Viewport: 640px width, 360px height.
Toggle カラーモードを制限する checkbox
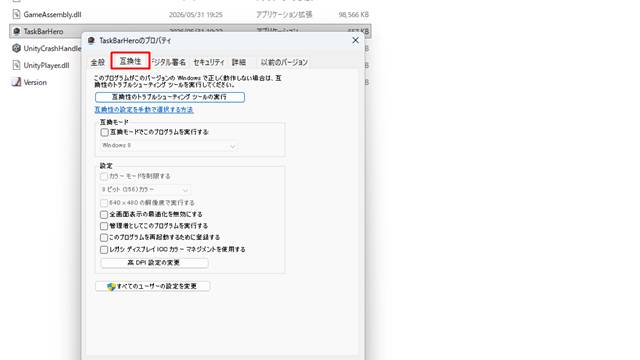pyautogui.click(x=104, y=176)
